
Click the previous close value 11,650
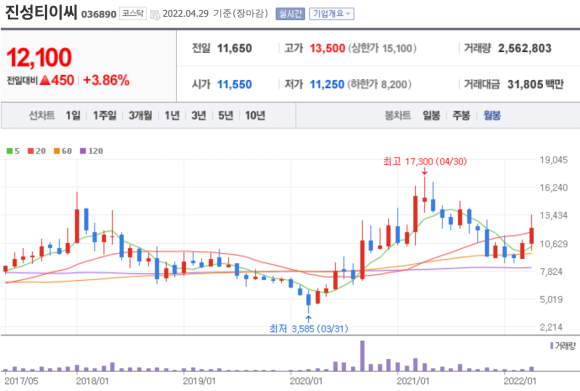(235, 48)
